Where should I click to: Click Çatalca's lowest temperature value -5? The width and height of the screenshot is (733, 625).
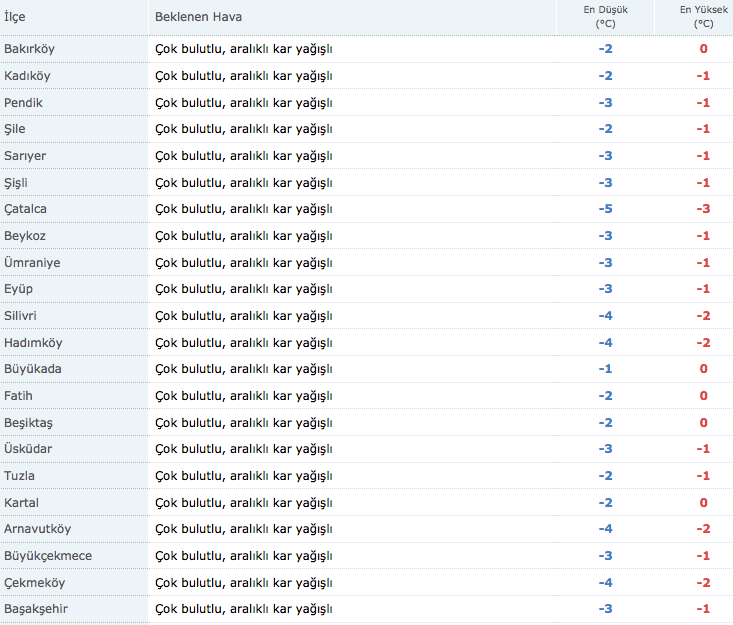(605, 209)
